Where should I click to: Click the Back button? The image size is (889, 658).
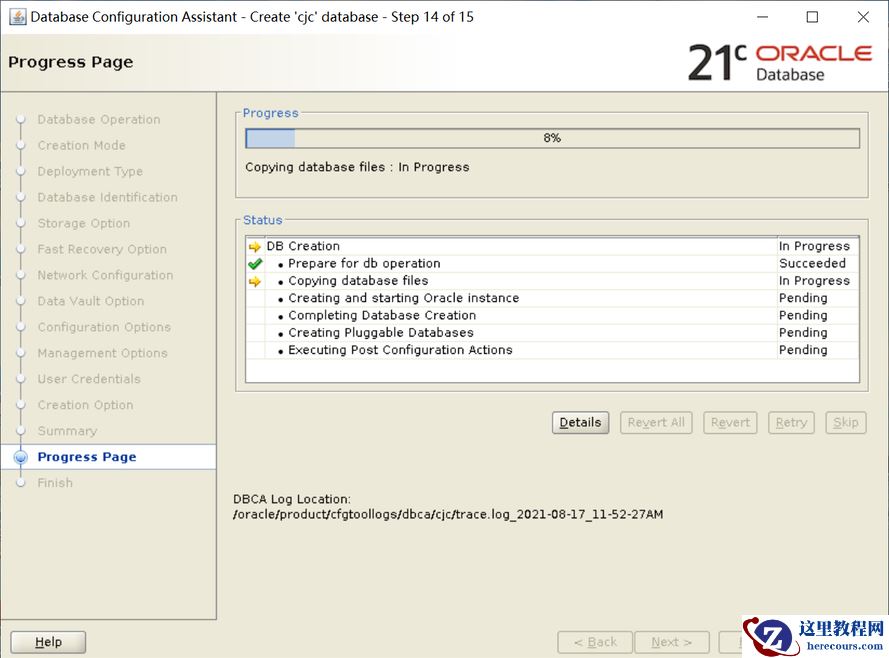coord(595,642)
